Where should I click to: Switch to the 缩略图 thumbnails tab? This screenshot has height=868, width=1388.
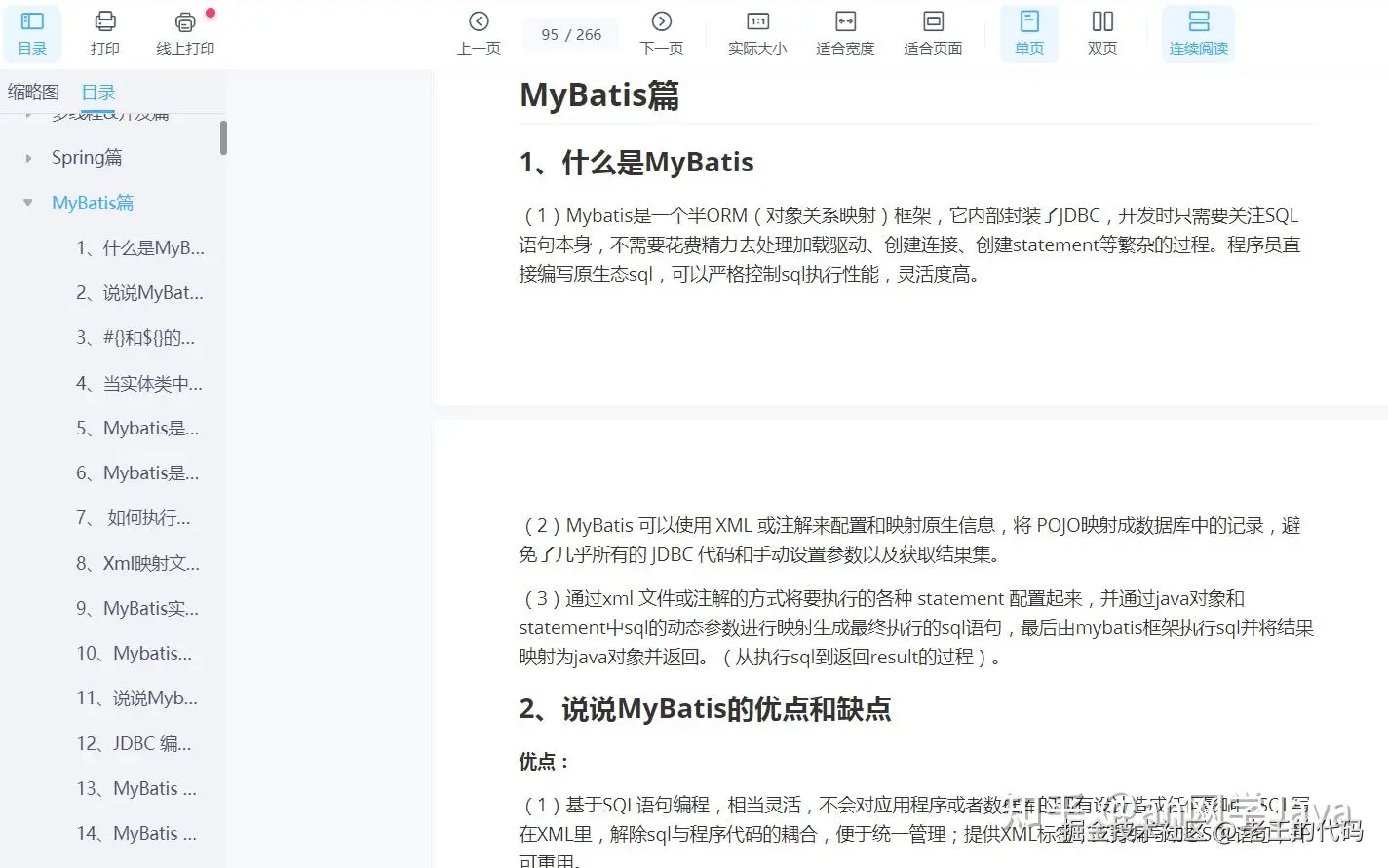[x=34, y=93]
